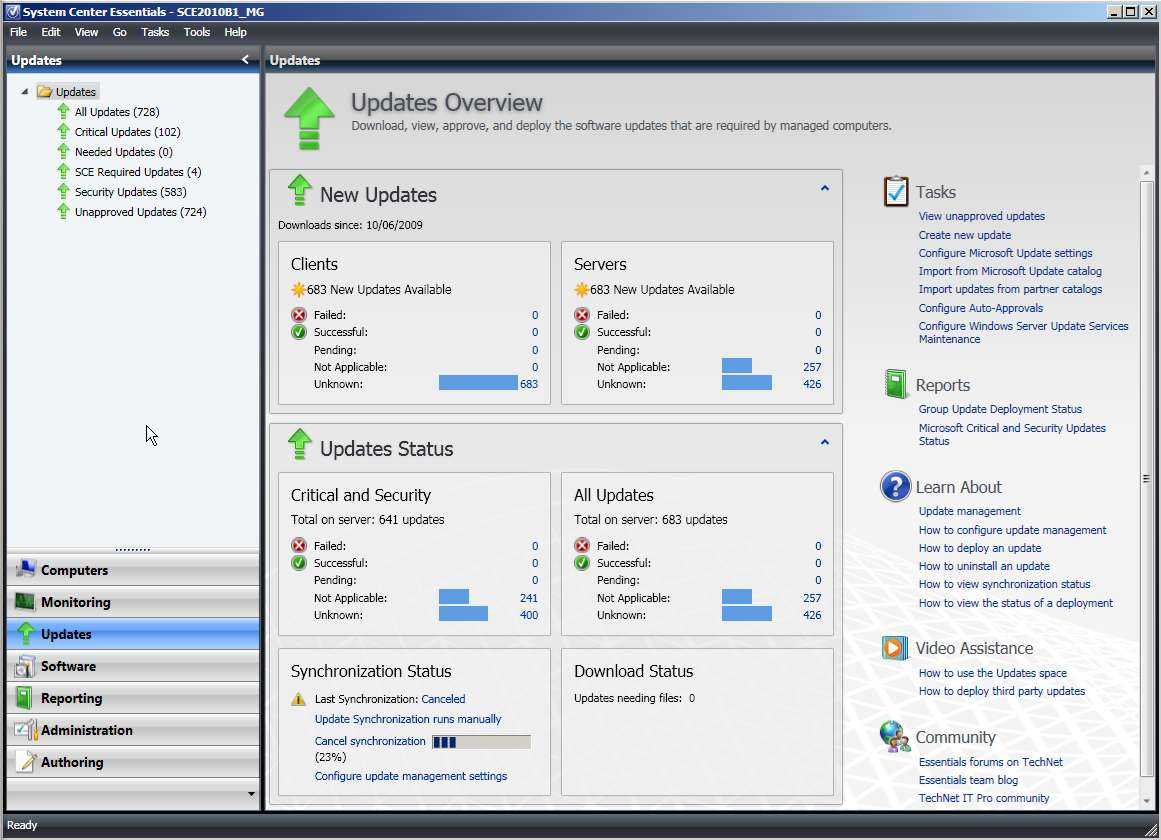This screenshot has height=840, width=1161.
Task: Click the green arrow icon beside Needed Updates (0)
Action: click(x=64, y=151)
